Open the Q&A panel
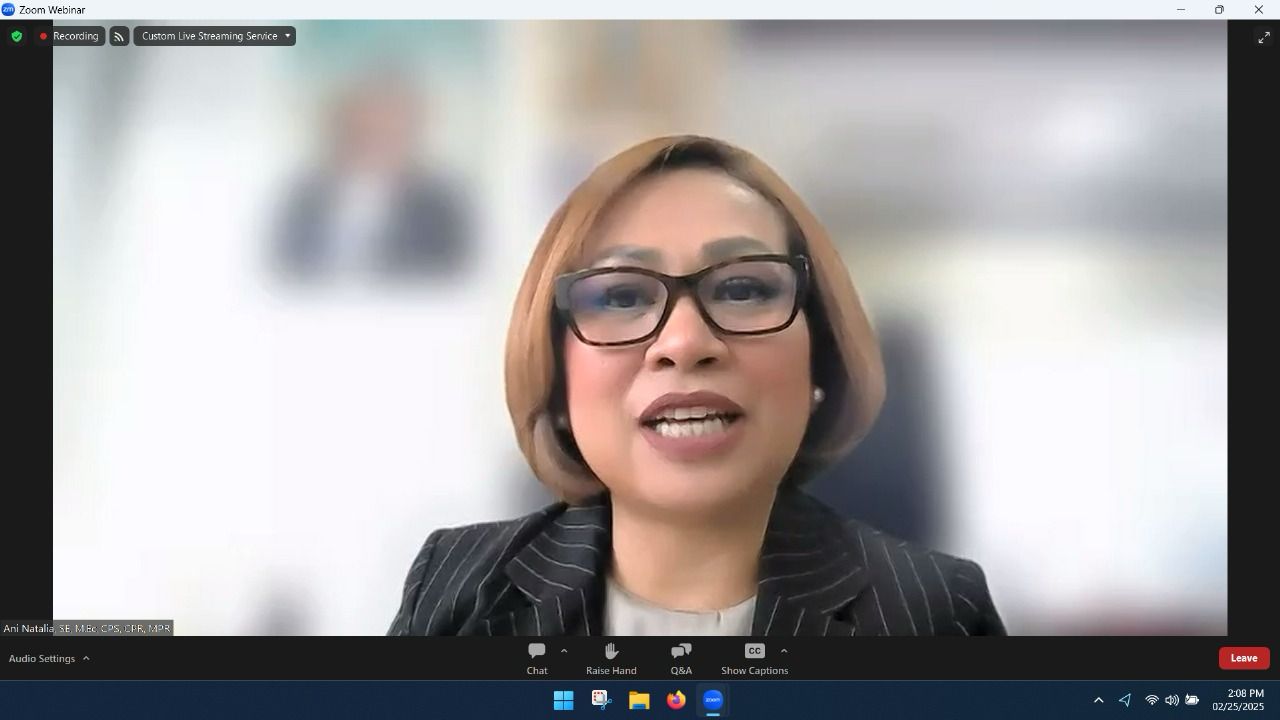Image resolution: width=1280 pixels, height=720 pixels. pos(681,658)
